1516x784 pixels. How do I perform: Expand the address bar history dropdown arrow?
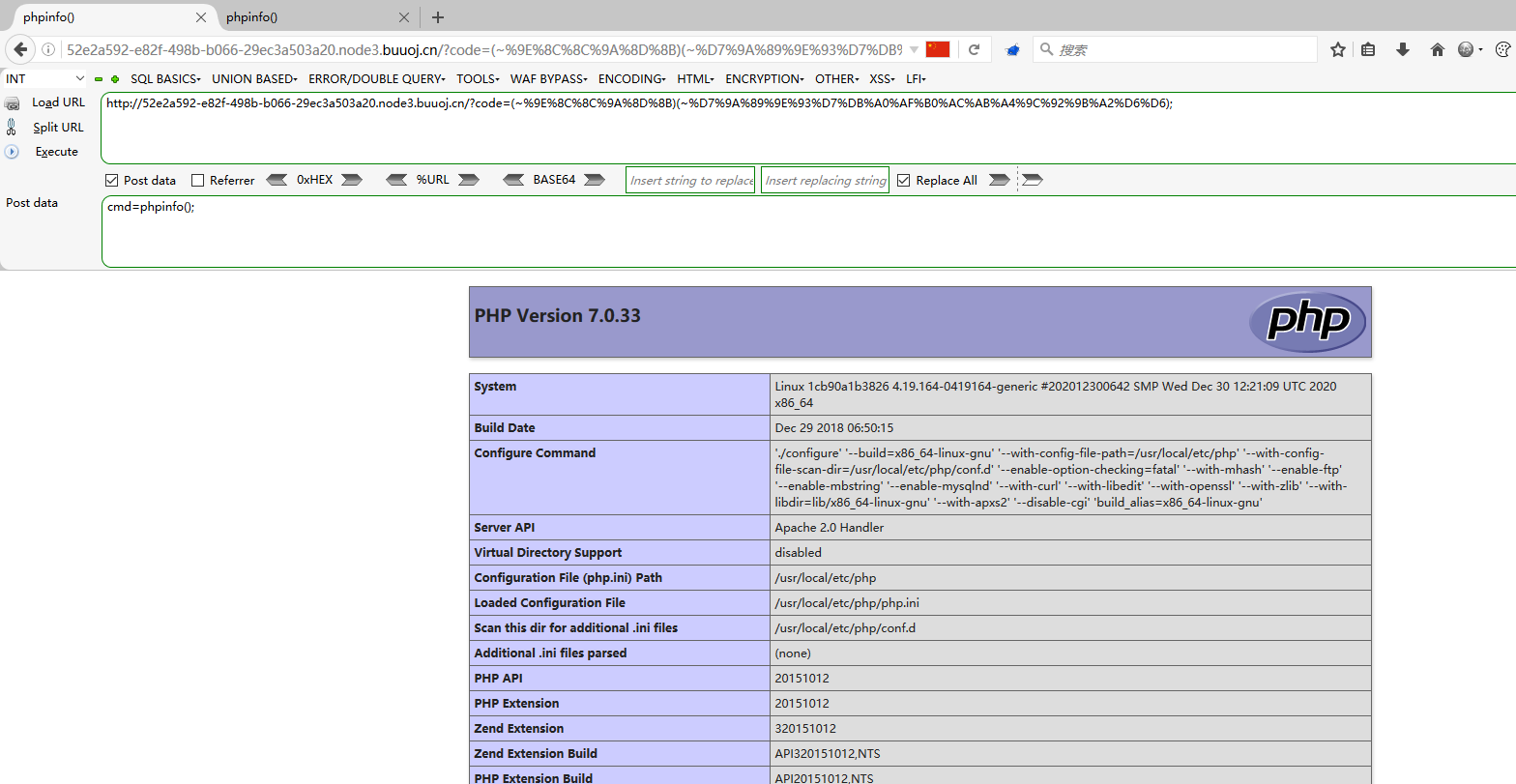coord(914,49)
